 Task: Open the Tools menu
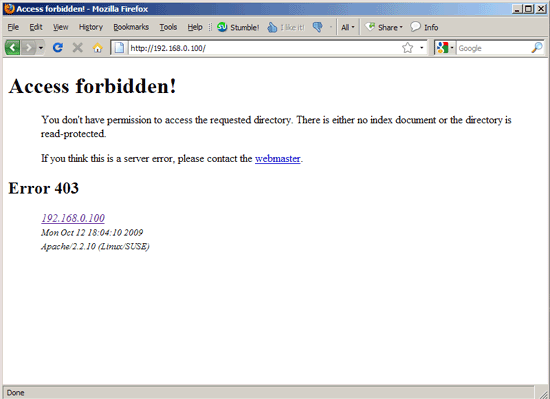[168, 27]
